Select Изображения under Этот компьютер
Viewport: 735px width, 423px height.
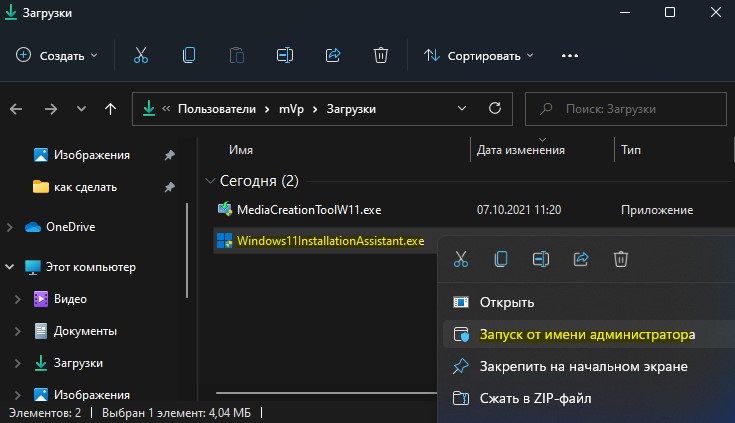coord(92,395)
